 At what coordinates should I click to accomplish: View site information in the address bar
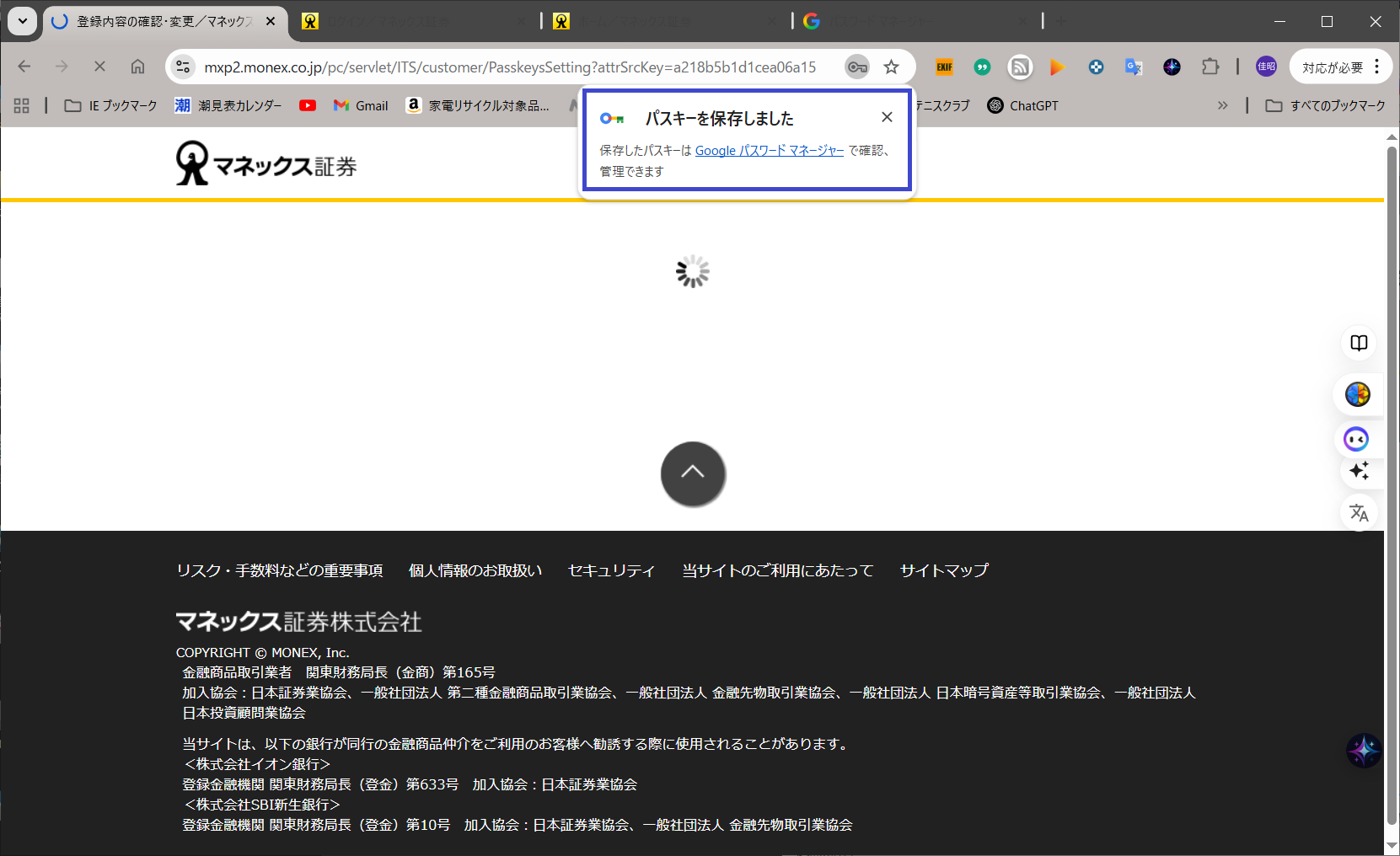tap(183, 67)
